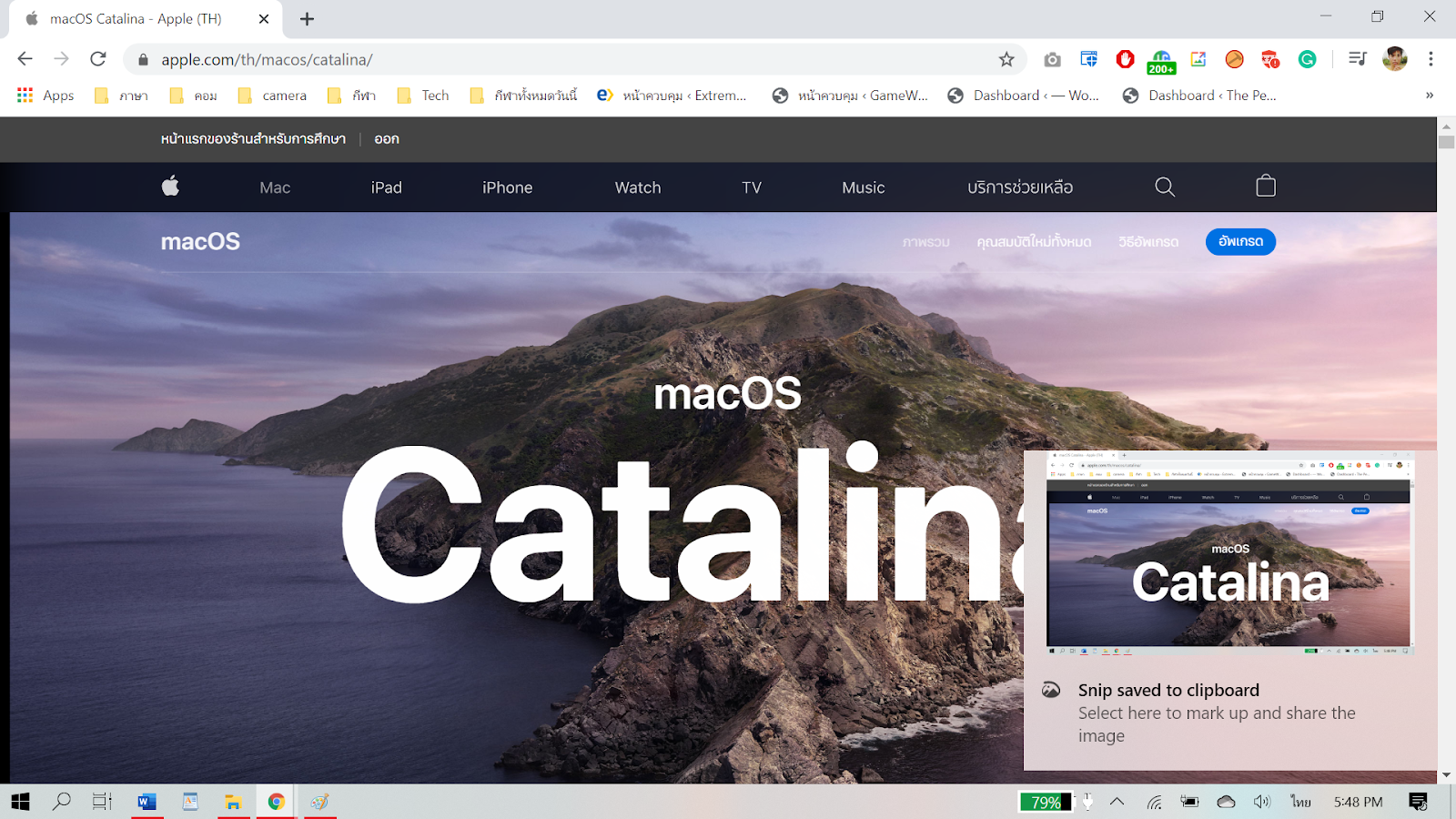Open the Action Center notifications icon
Viewport: 1456px width, 819px height.
[1418, 802]
